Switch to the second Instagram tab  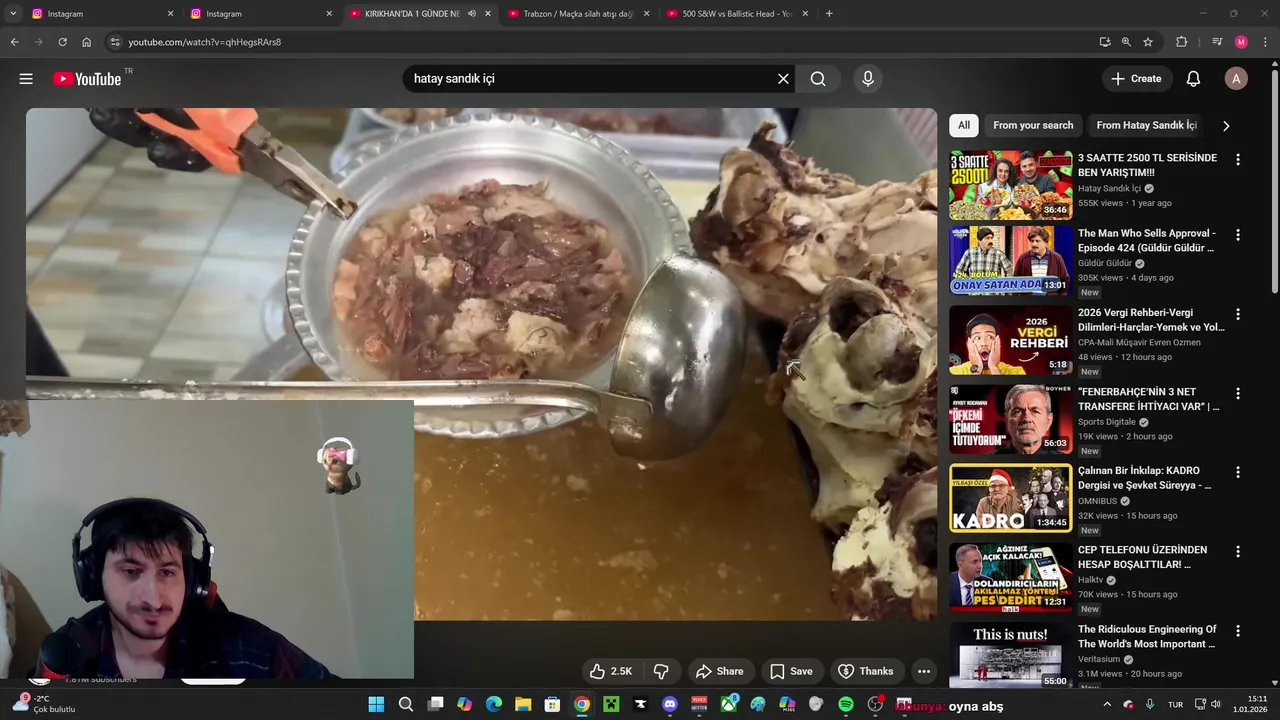click(x=261, y=14)
